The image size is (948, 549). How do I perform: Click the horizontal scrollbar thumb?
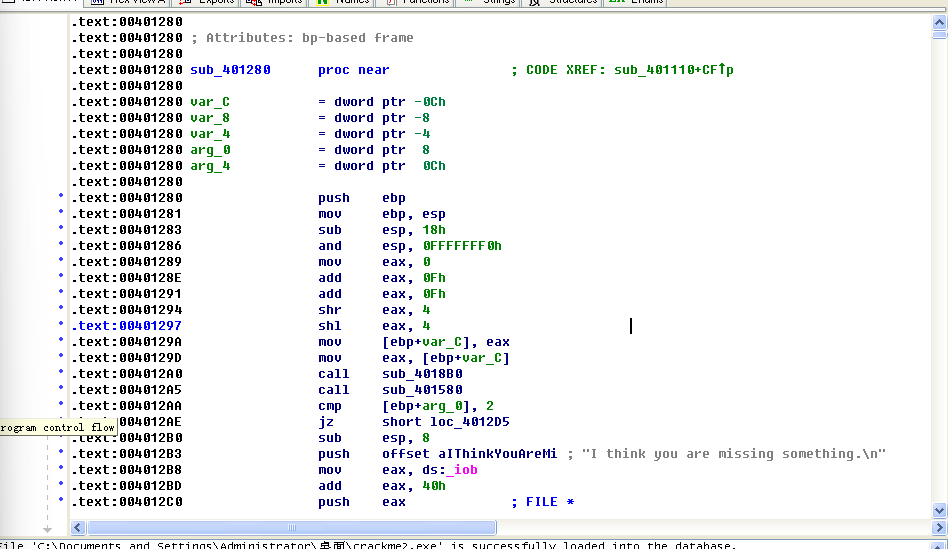pyautogui.click(x=291, y=527)
